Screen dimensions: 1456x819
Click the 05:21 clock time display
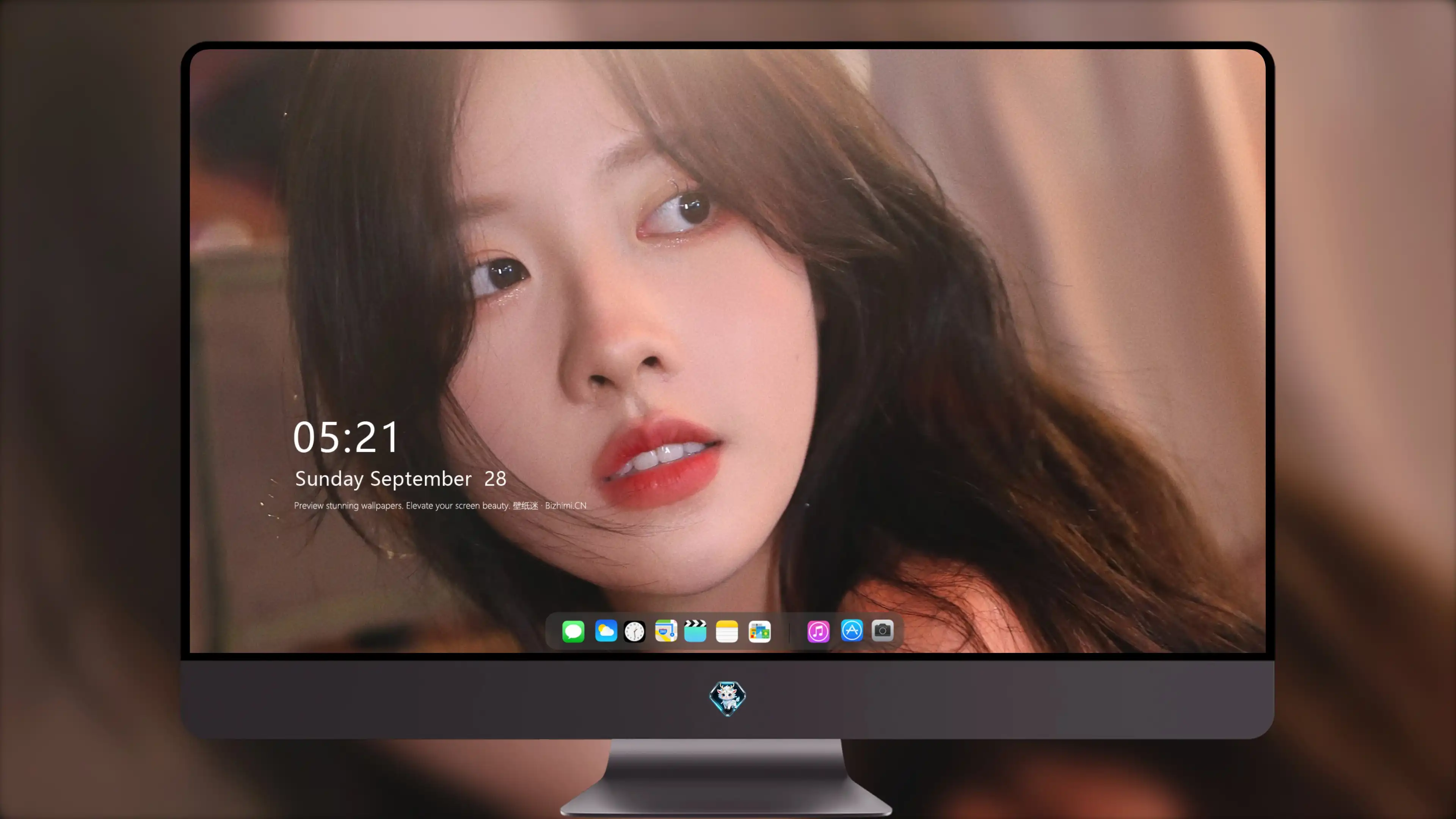click(x=346, y=438)
